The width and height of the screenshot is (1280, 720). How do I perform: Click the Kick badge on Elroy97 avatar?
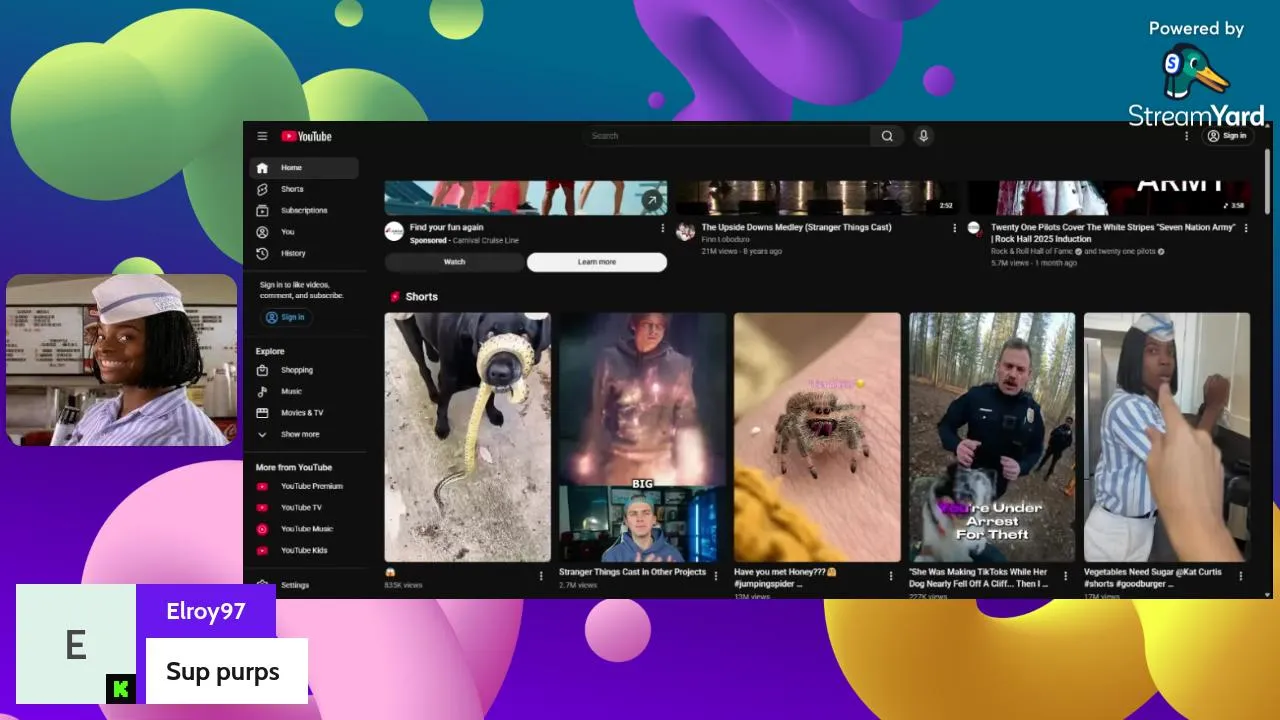coord(121,689)
